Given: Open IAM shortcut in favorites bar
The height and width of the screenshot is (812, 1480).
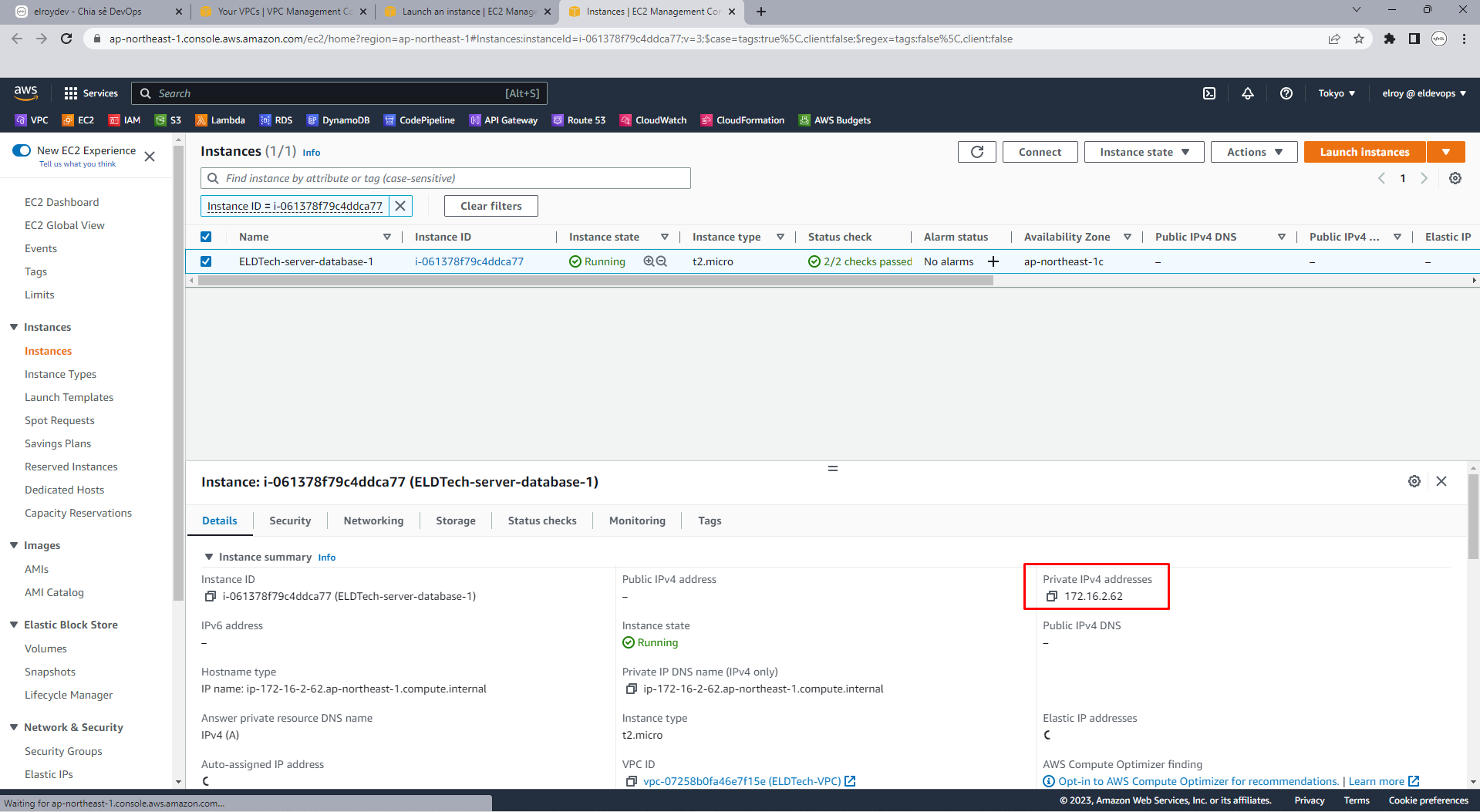Looking at the screenshot, I should coord(124,120).
